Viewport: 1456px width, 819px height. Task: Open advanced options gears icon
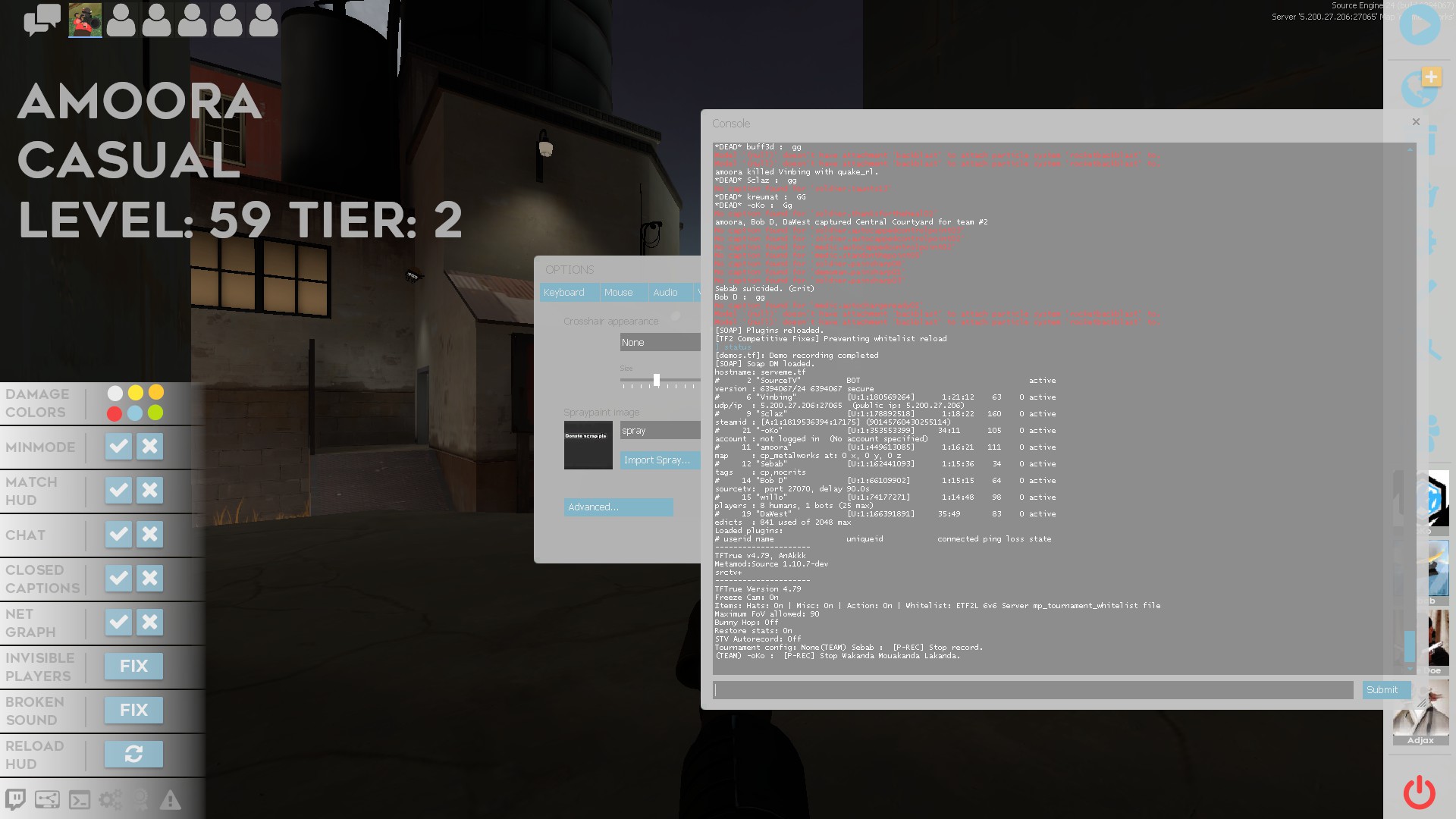111,799
